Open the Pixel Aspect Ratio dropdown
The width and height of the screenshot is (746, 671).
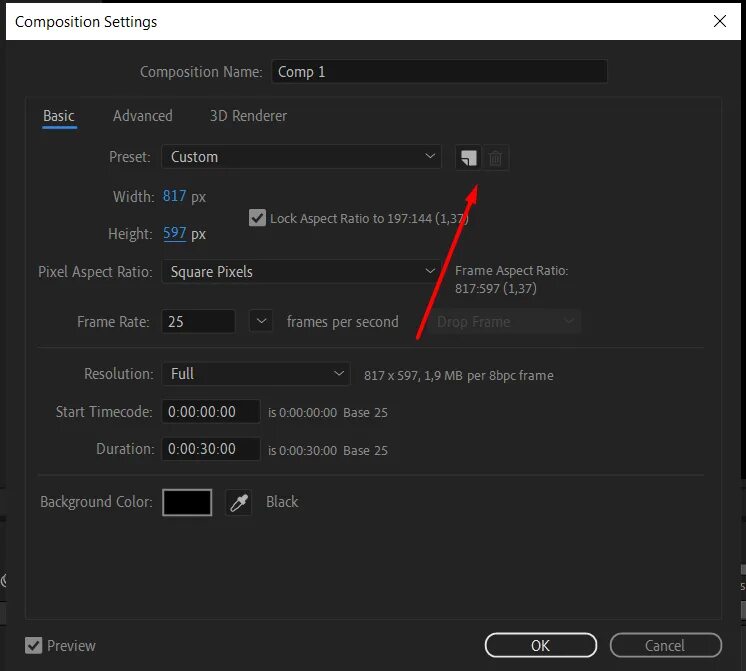(x=302, y=271)
